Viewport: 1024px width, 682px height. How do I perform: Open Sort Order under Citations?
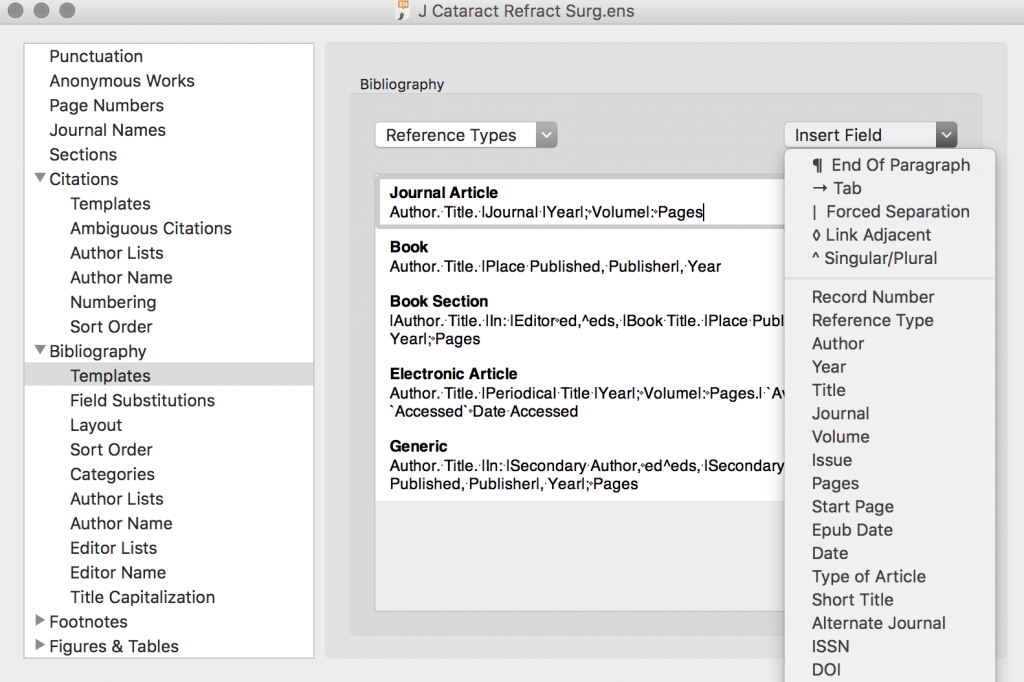111,327
